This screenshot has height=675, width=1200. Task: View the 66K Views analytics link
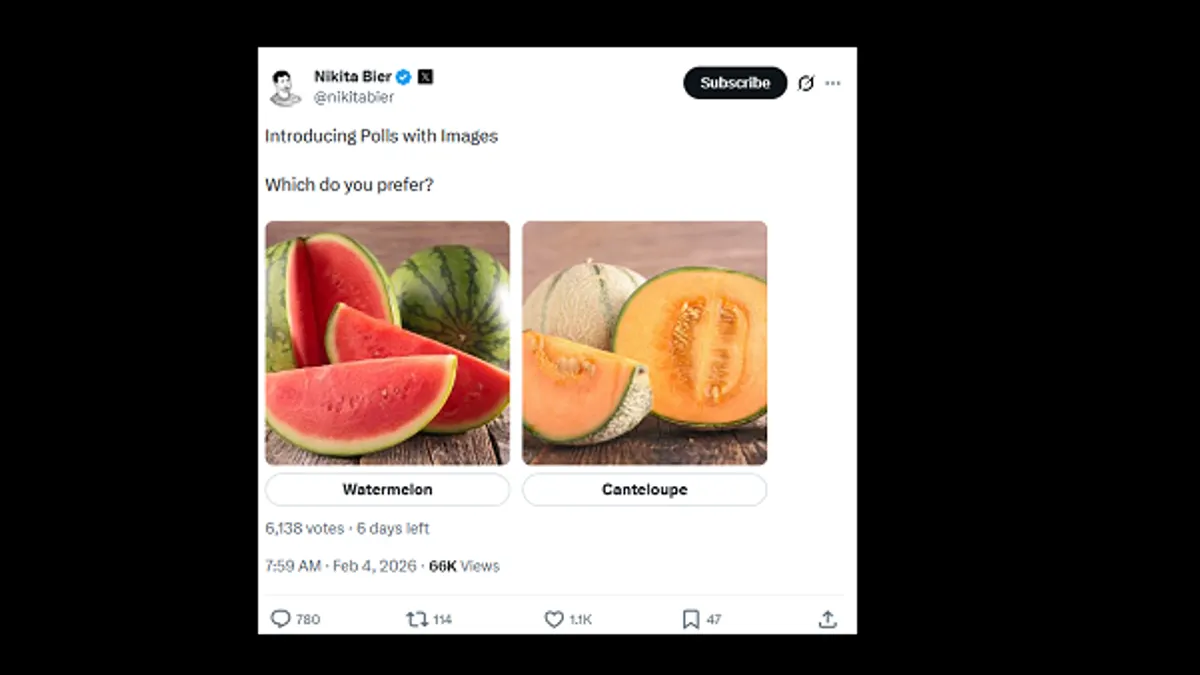464,566
